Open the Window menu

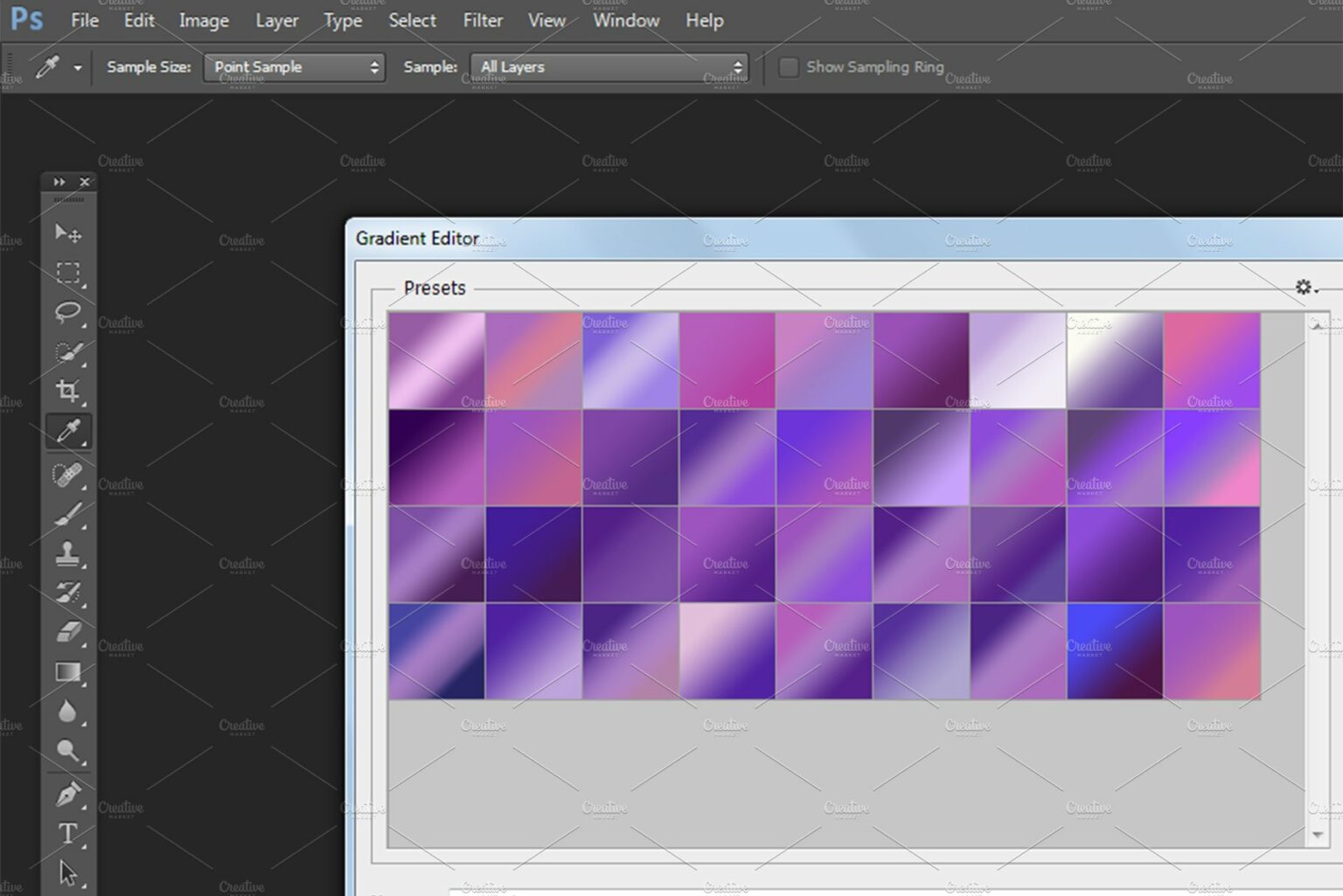pyautogui.click(x=624, y=20)
